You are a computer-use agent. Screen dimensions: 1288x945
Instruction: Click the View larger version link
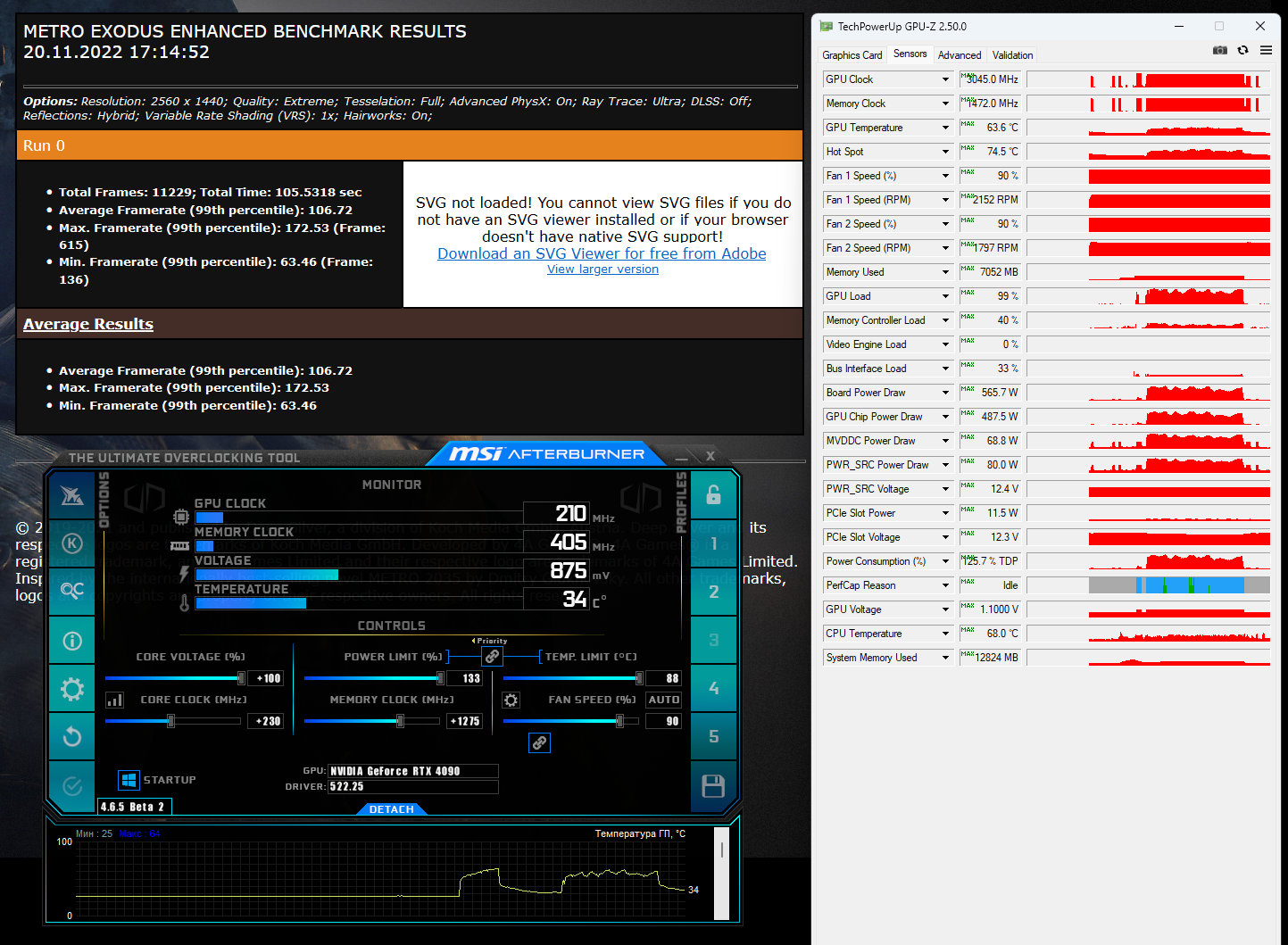click(x=602, y=269)
